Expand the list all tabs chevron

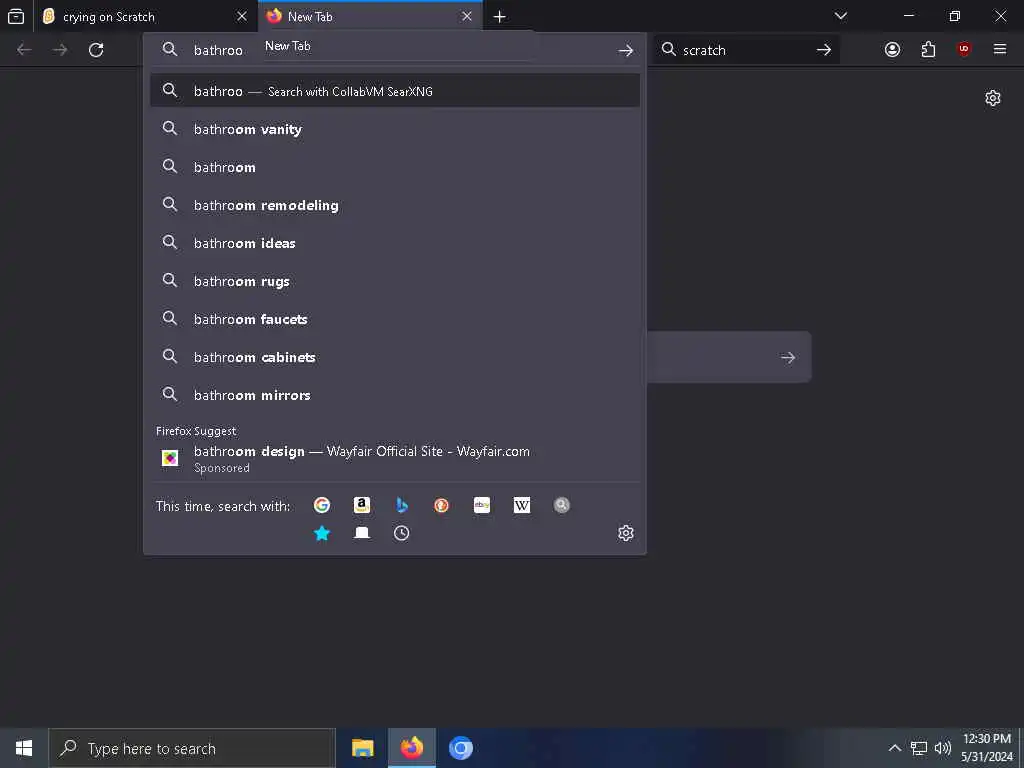[841, 16]
